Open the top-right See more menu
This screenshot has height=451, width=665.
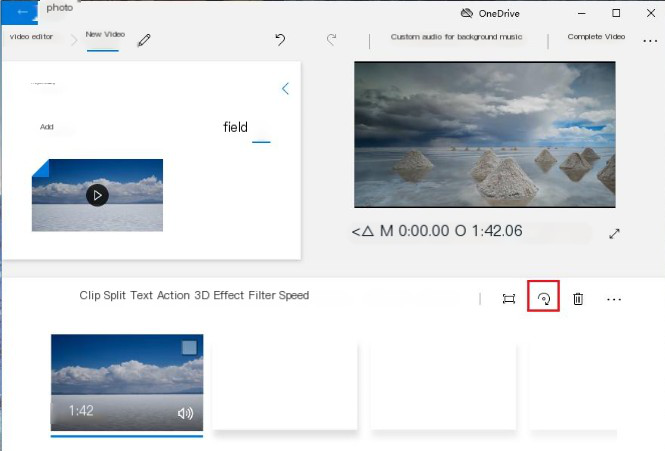[x=650, y=40]
